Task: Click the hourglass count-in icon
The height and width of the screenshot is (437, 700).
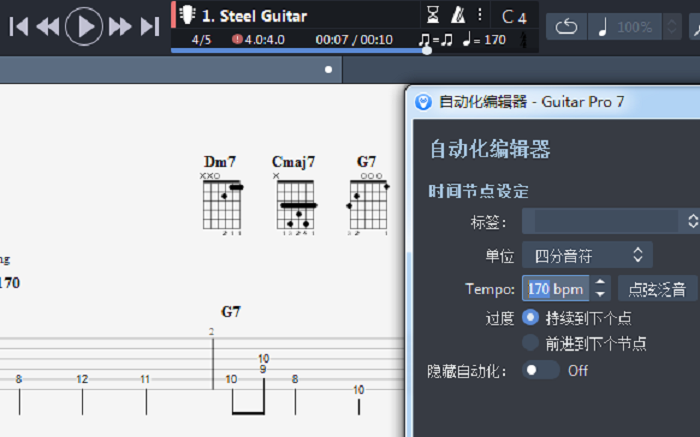Action: pos(433,15)
